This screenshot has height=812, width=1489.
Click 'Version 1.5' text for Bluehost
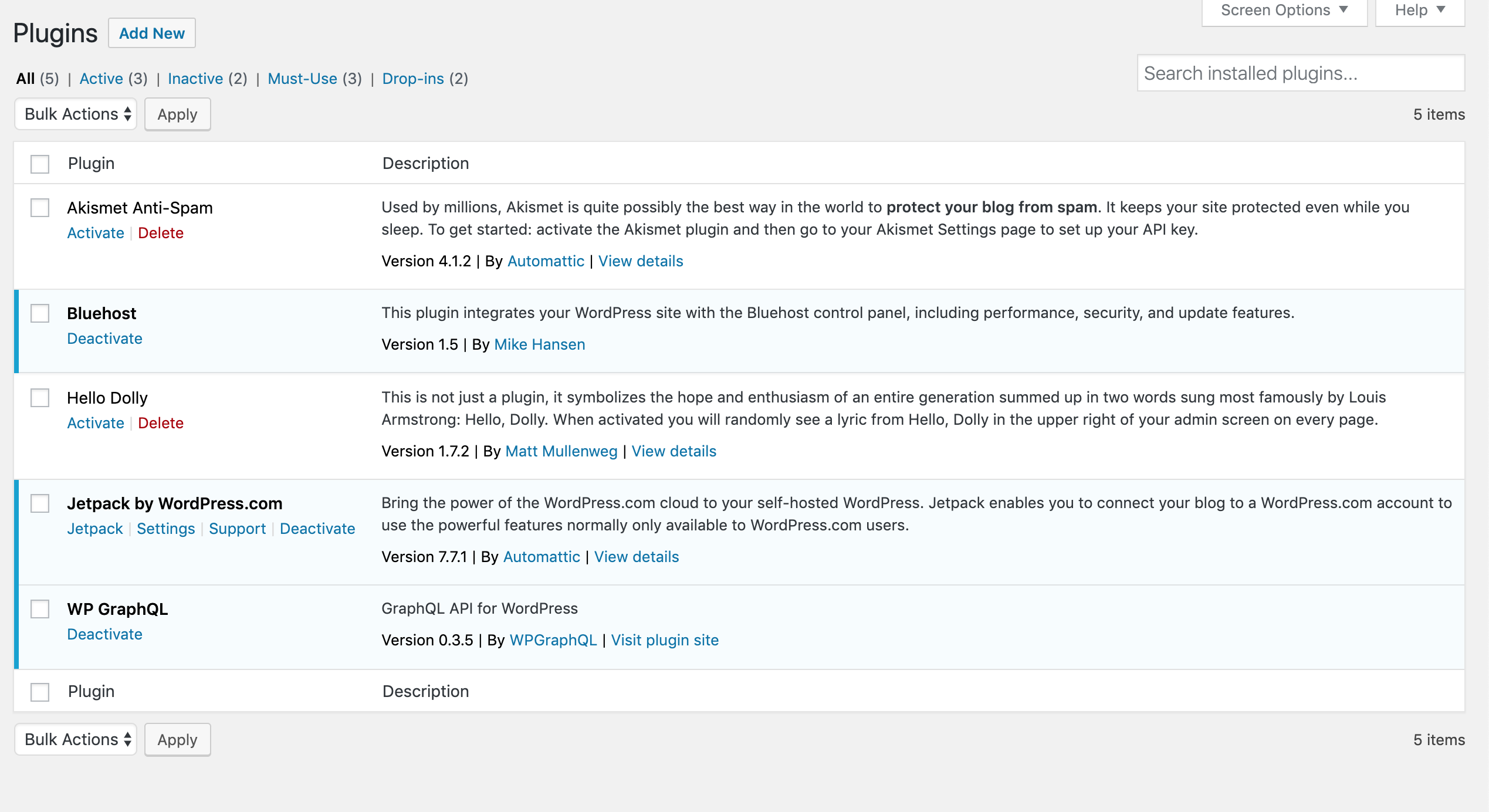tap(419, 344)
